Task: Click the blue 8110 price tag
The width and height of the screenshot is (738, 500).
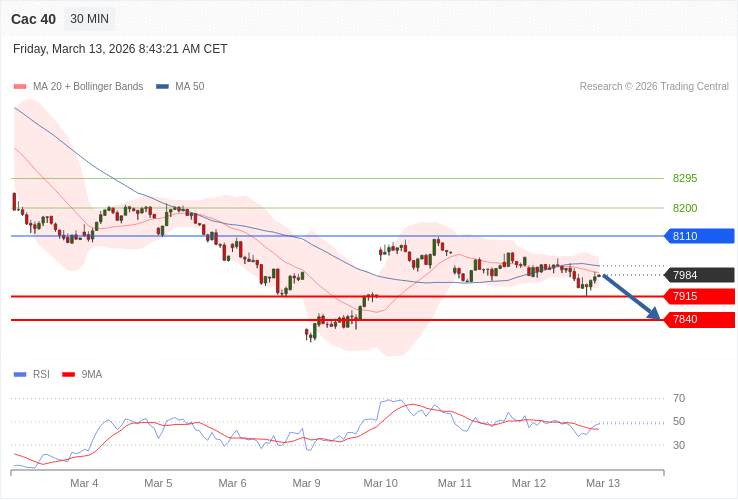Action: click(x=699, y=236)
